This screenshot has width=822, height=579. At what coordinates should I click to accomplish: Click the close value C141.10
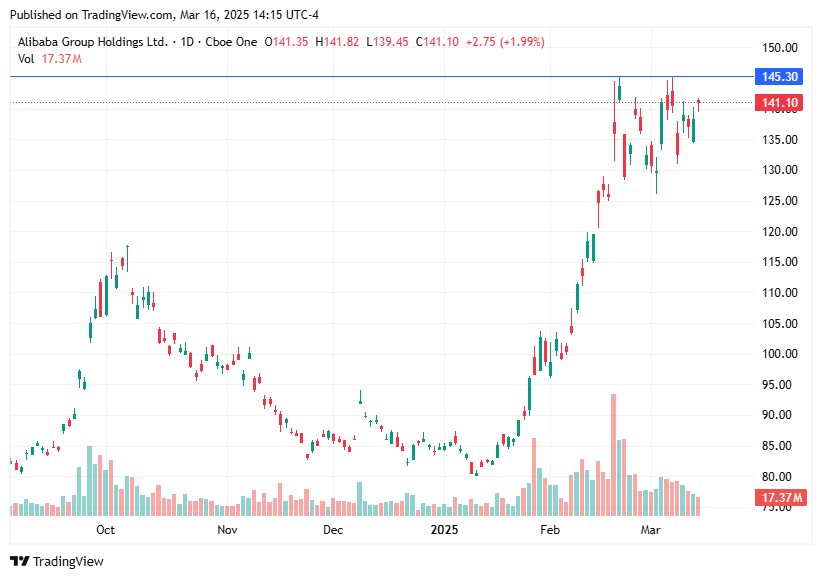[437, 42]
